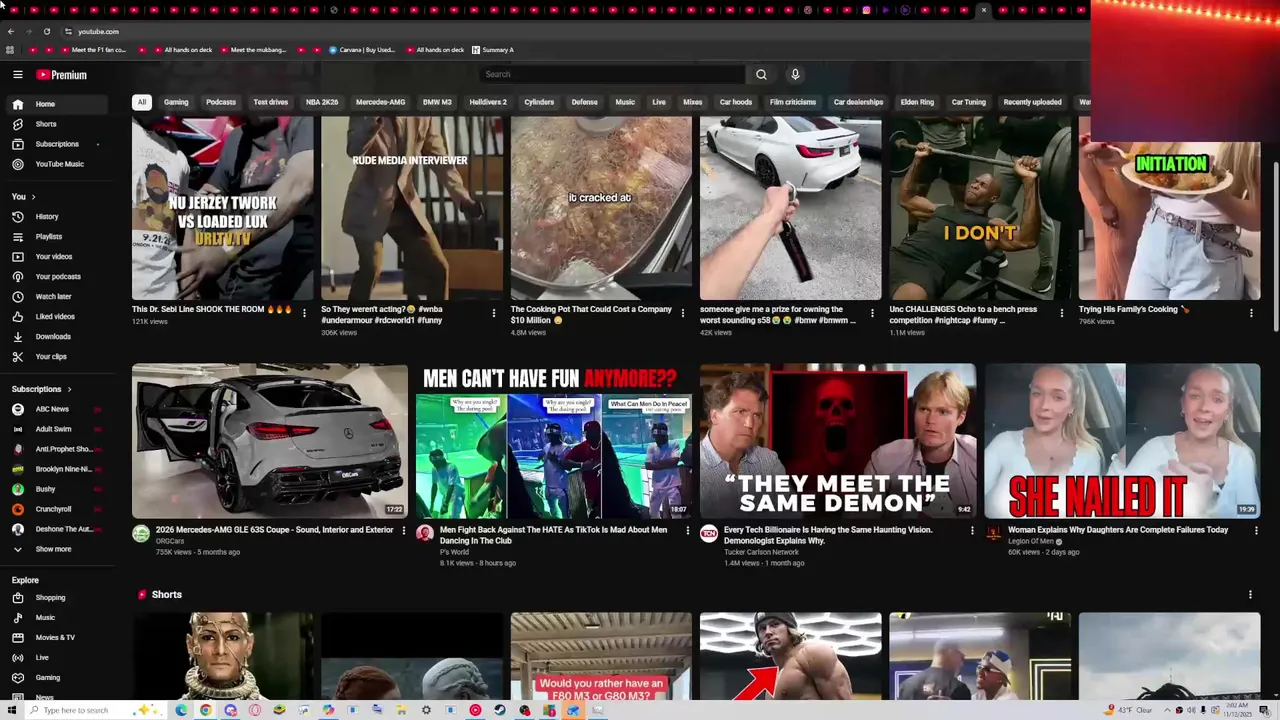This screenshot has height=720, width=1280.
Task: Open Summary A bookmark
Action: 492,50
